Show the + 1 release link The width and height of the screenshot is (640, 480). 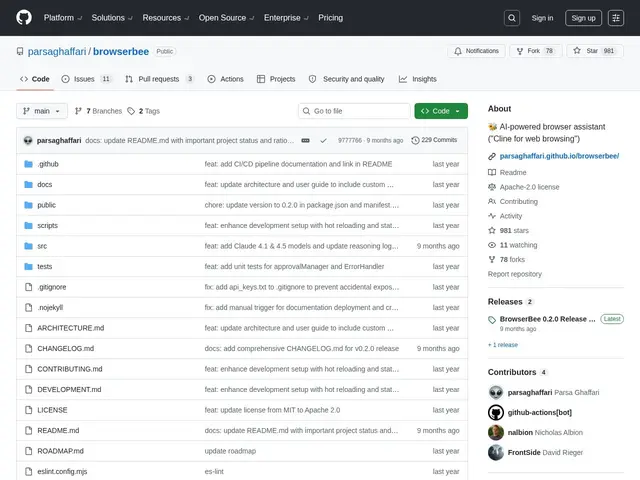(503, 345)
